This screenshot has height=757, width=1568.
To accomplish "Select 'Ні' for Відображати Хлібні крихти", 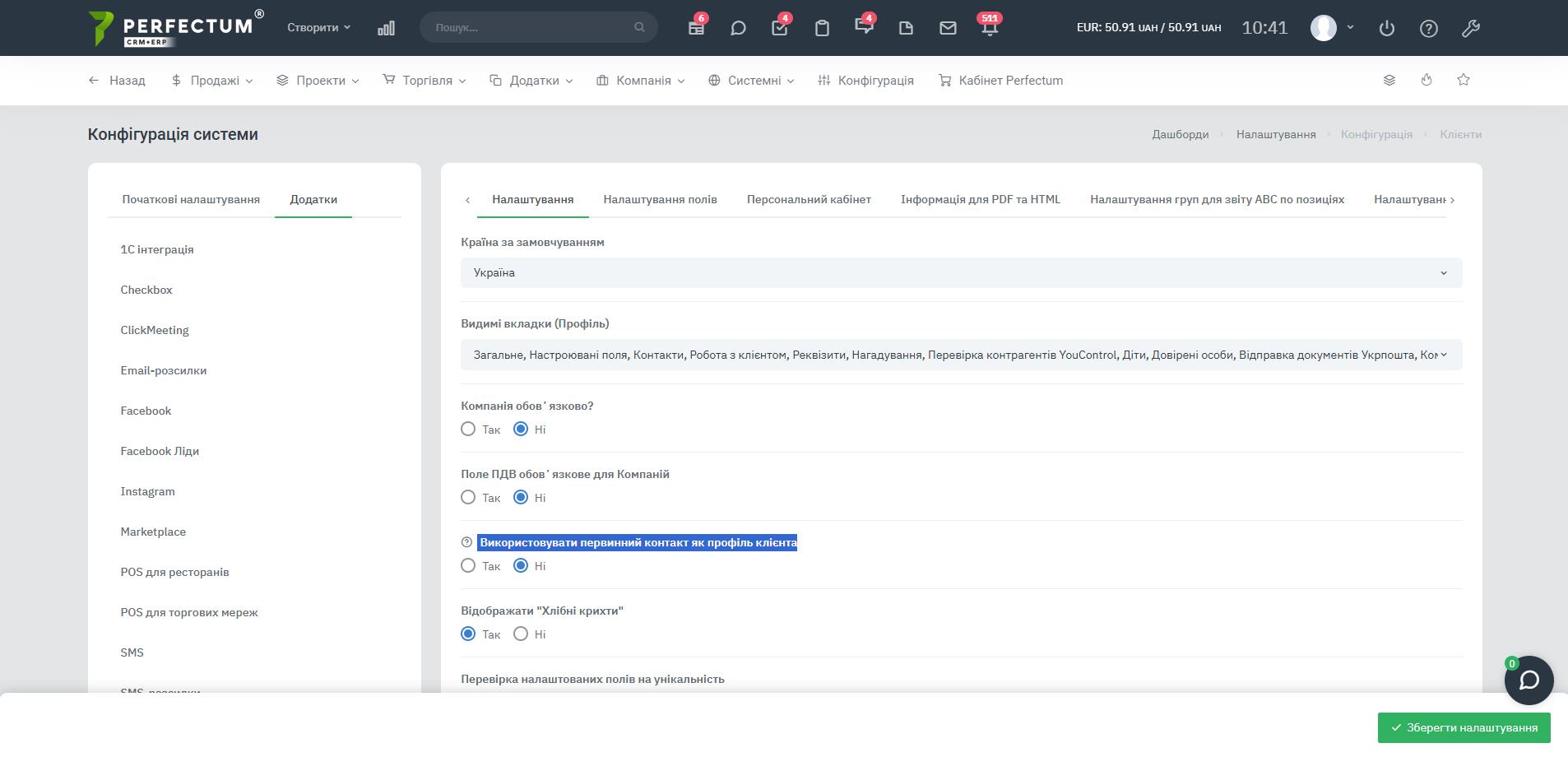I will (521, 634).
